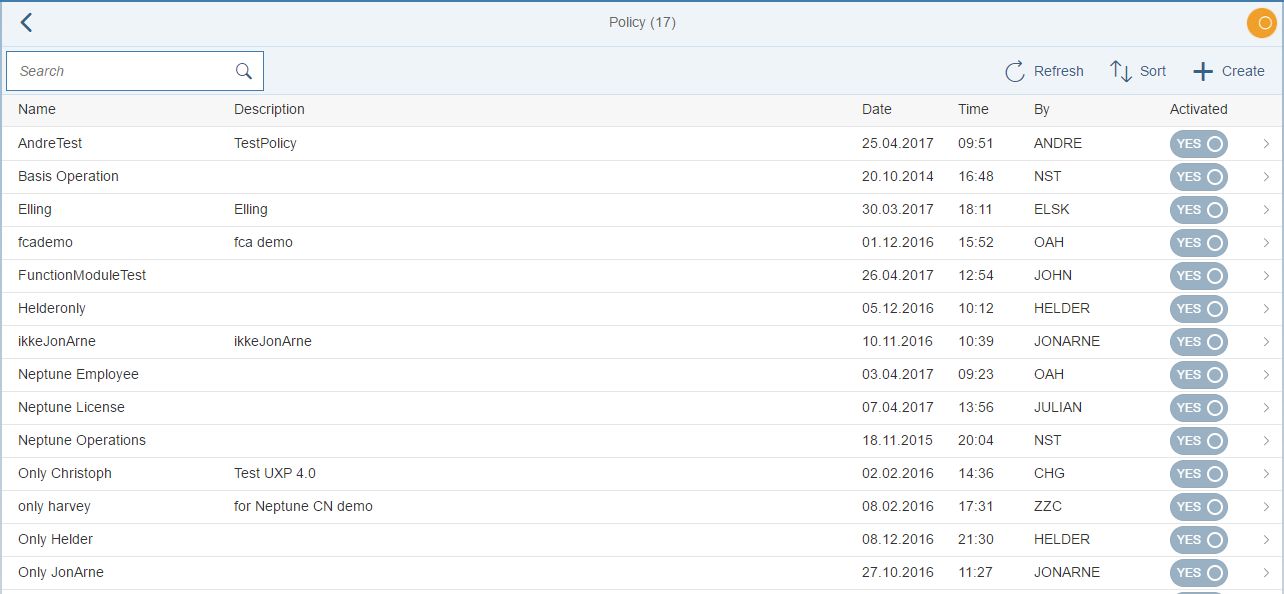Toggle Activated switch for FunctionModuleTest
Screen dimensions: 1284x594
pos(1198,276)
